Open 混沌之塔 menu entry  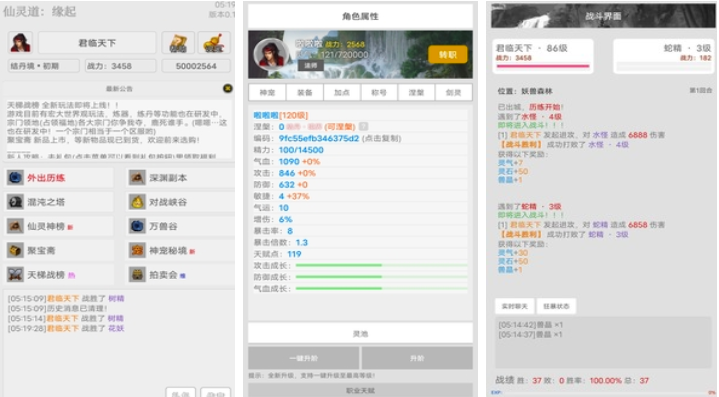[x=59, y=202]
